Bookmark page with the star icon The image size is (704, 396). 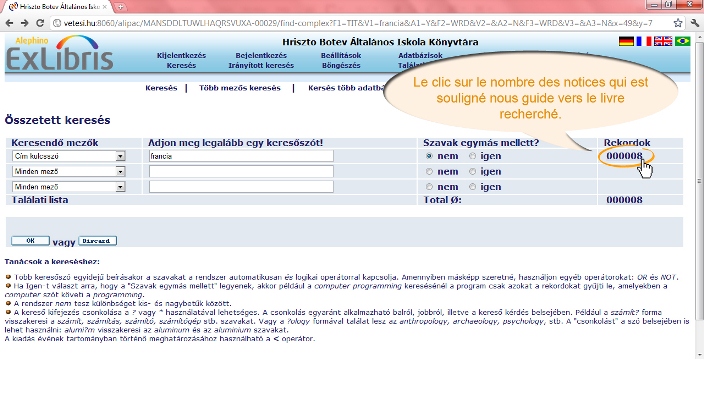678,23
